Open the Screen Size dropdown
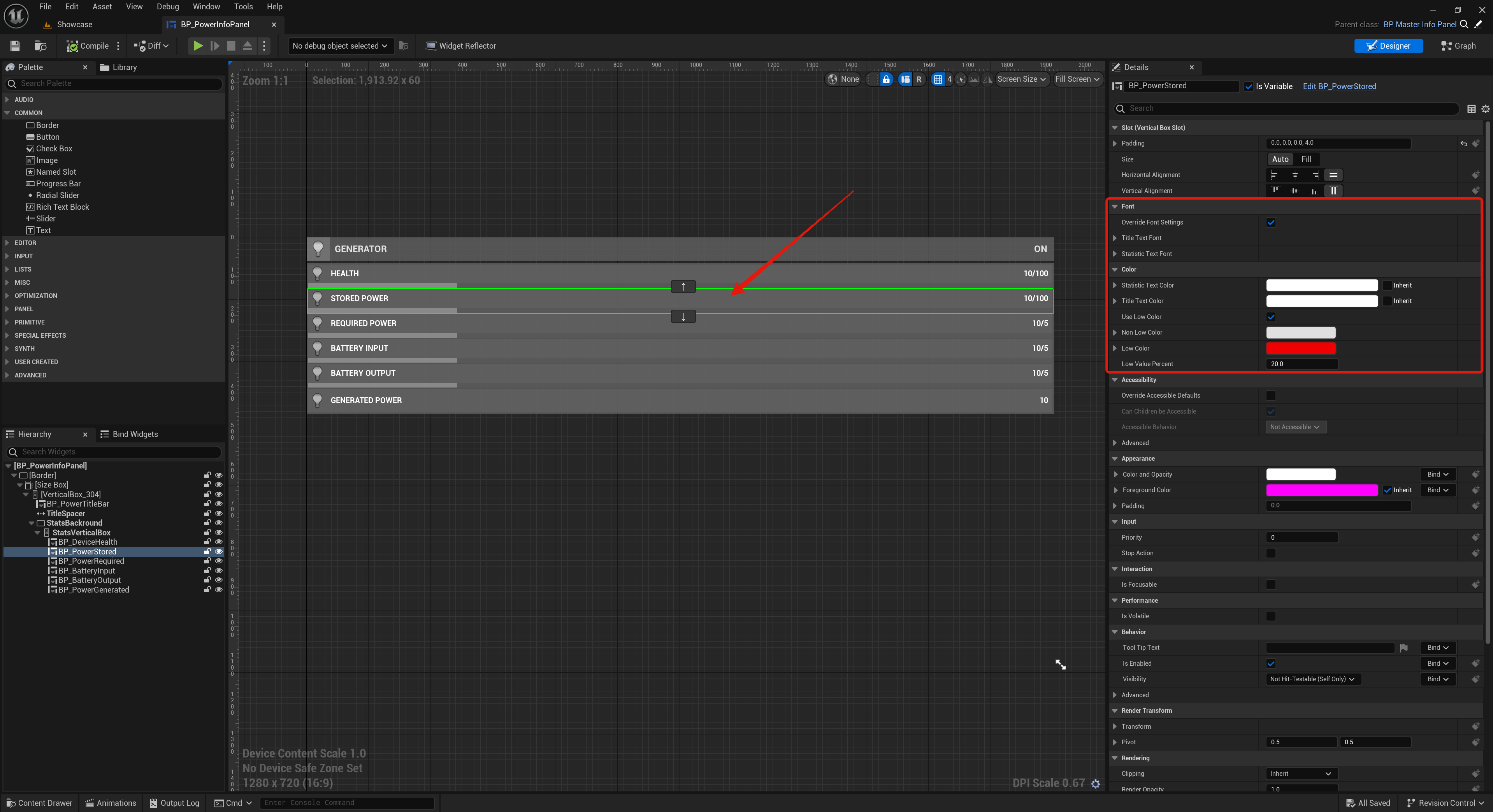Screen dimensions: 1493x812 pos(1021,79)
